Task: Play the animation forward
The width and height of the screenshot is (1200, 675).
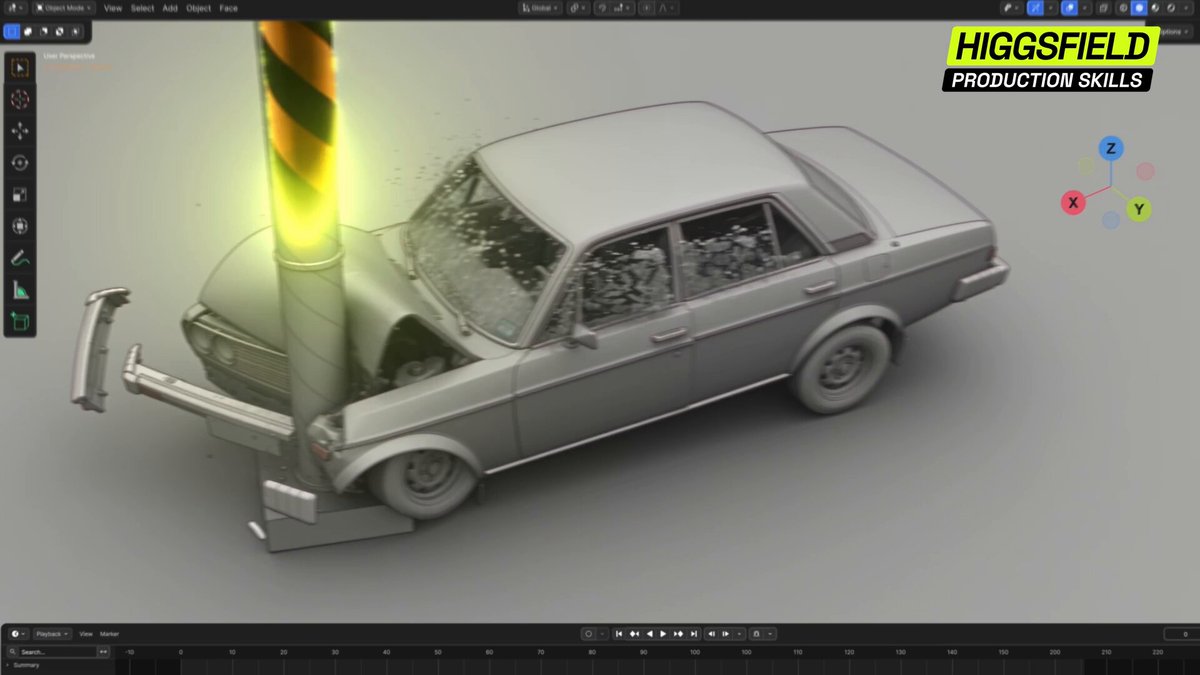Action: (663, 634)
